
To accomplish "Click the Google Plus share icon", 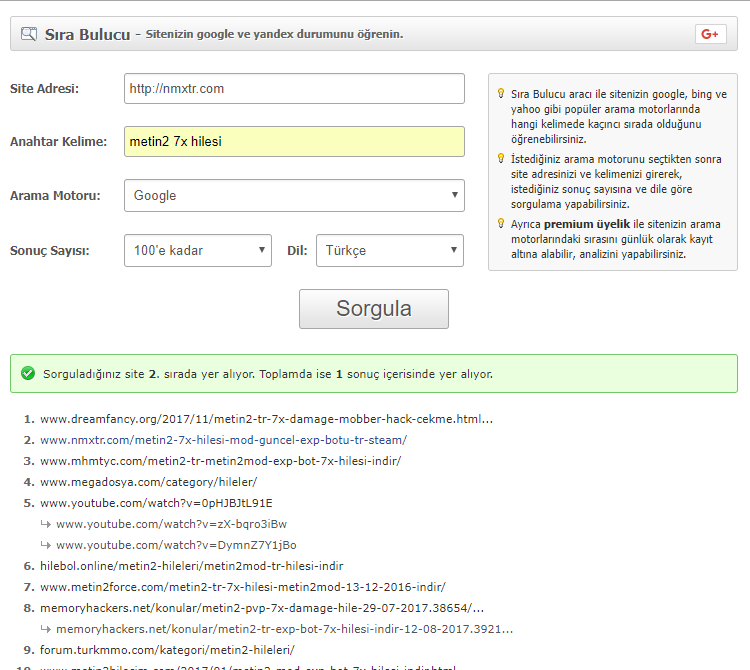I will [710, 34].
